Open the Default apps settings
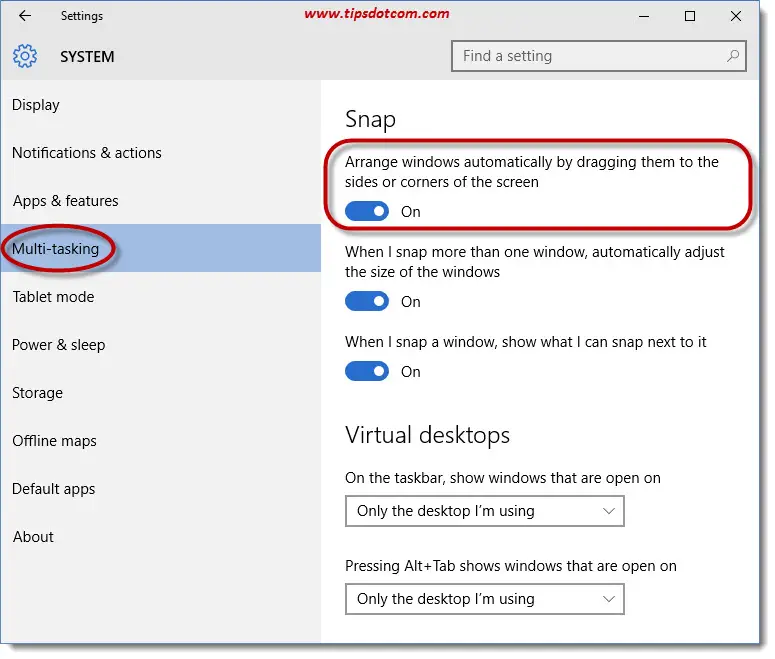Screen dimensions: 775x659 161,488
